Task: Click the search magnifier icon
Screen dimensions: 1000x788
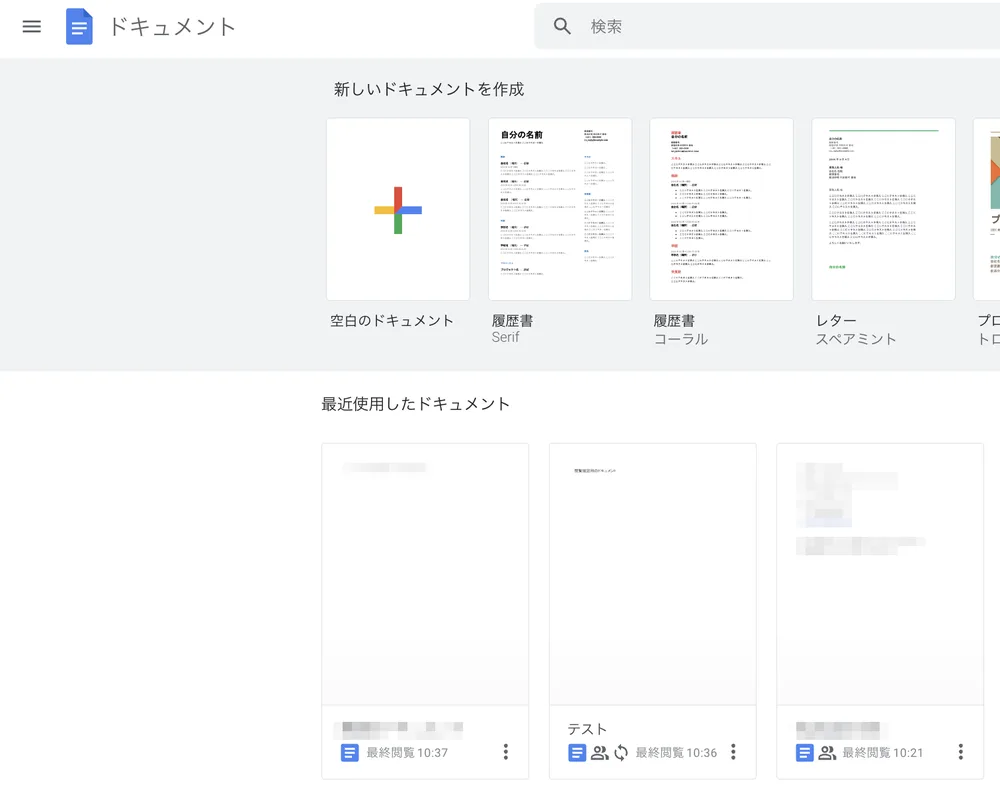Action: (562, 26)
